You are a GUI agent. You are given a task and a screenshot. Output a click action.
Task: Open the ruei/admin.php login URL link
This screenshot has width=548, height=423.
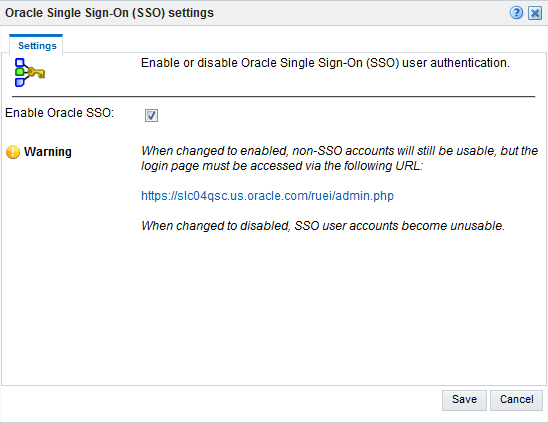pyautogui.click(x=267, y=196)
